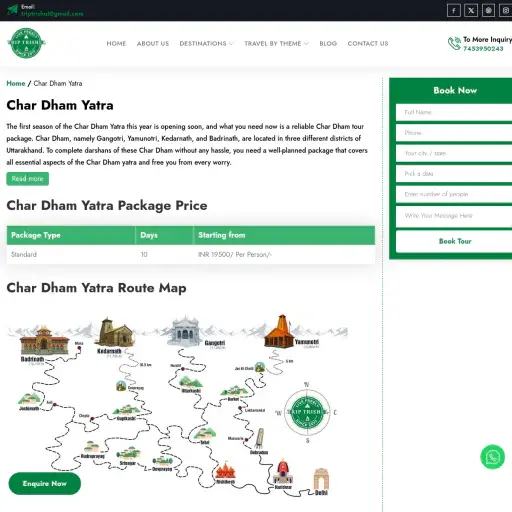Open the X (Twitter) social icon

(x=471, y=11)
